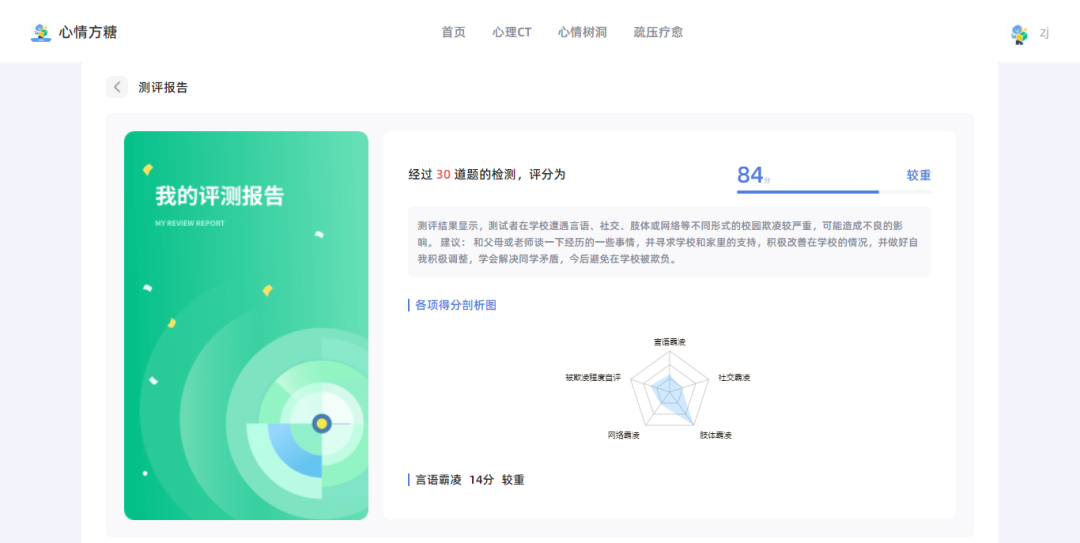Click the score progress bar
The width and height of the screenshot is (1080, 543).
(833, 192)
